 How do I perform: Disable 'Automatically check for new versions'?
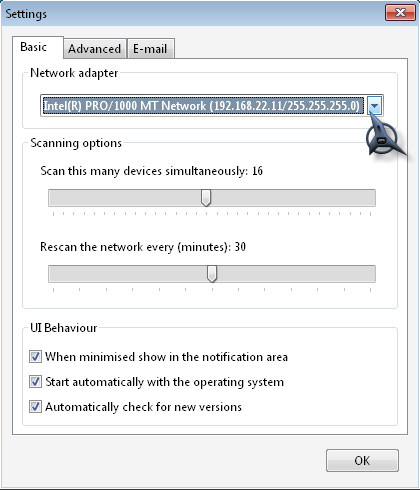(35, 407)
